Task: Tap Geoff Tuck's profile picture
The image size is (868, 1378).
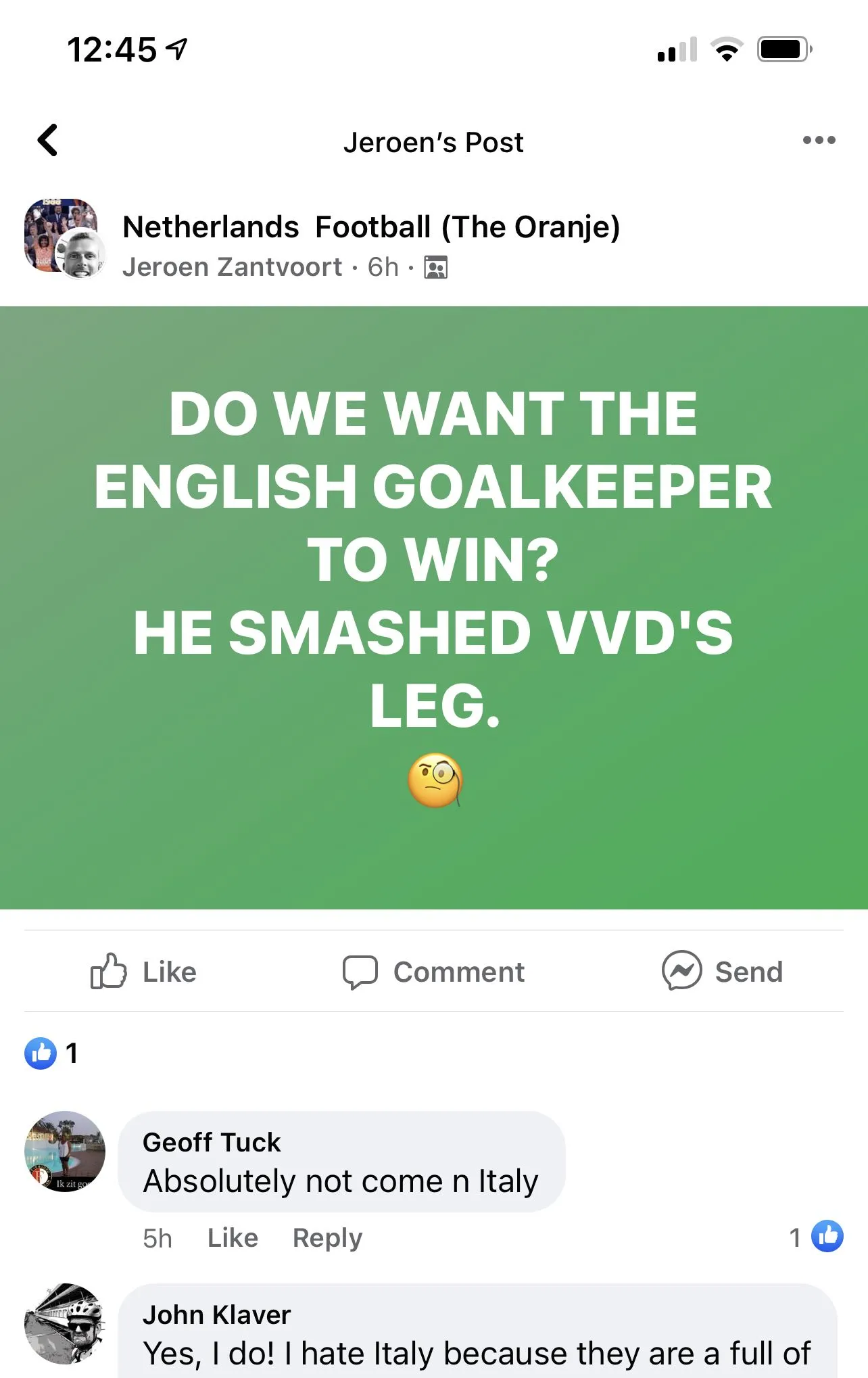Action: 65,1151
